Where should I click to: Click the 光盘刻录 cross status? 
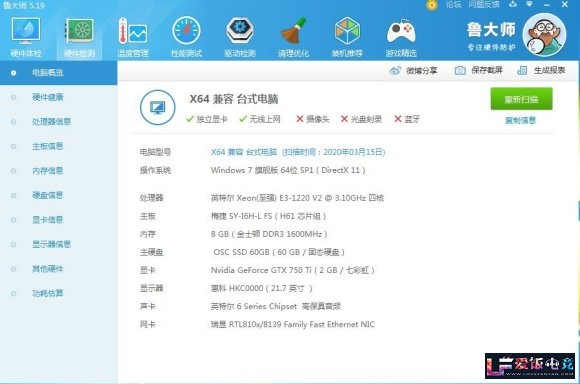pos(361,119)
